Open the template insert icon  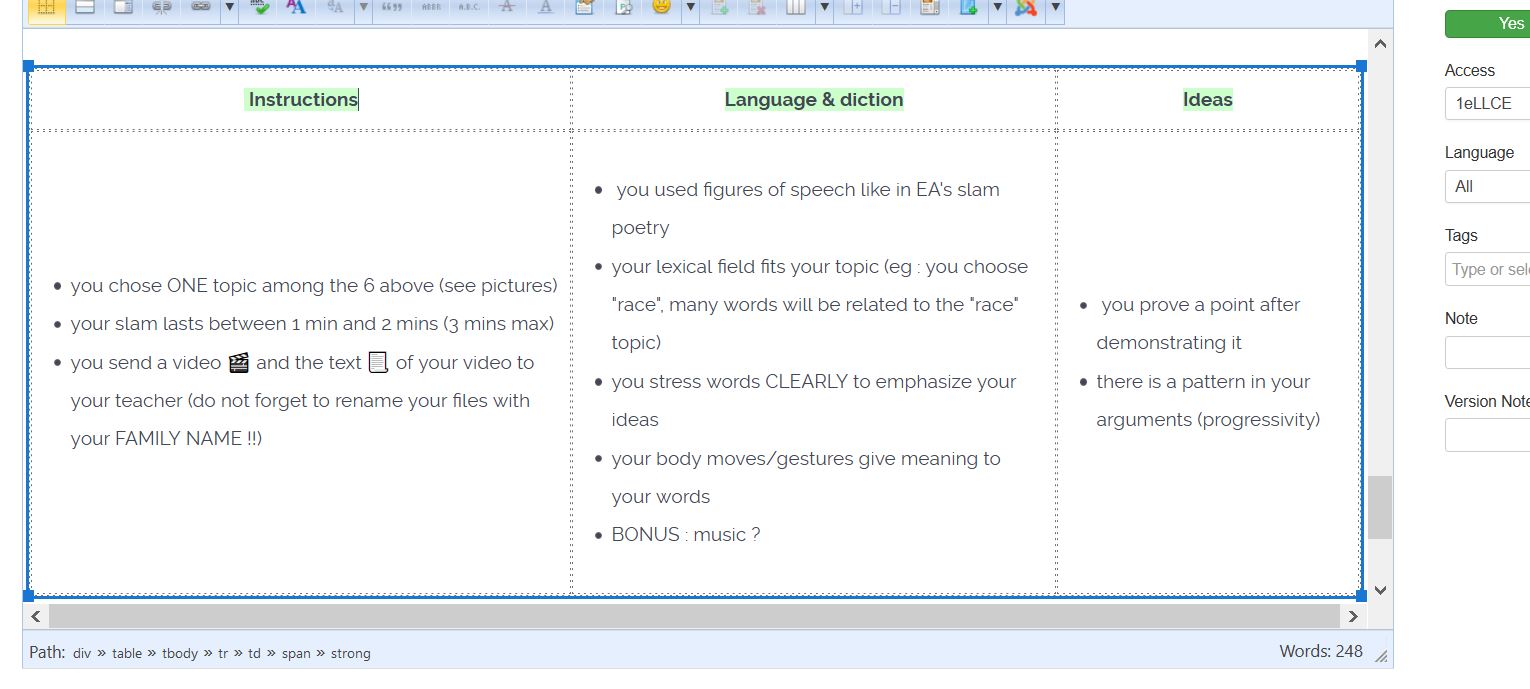[930, 8]
